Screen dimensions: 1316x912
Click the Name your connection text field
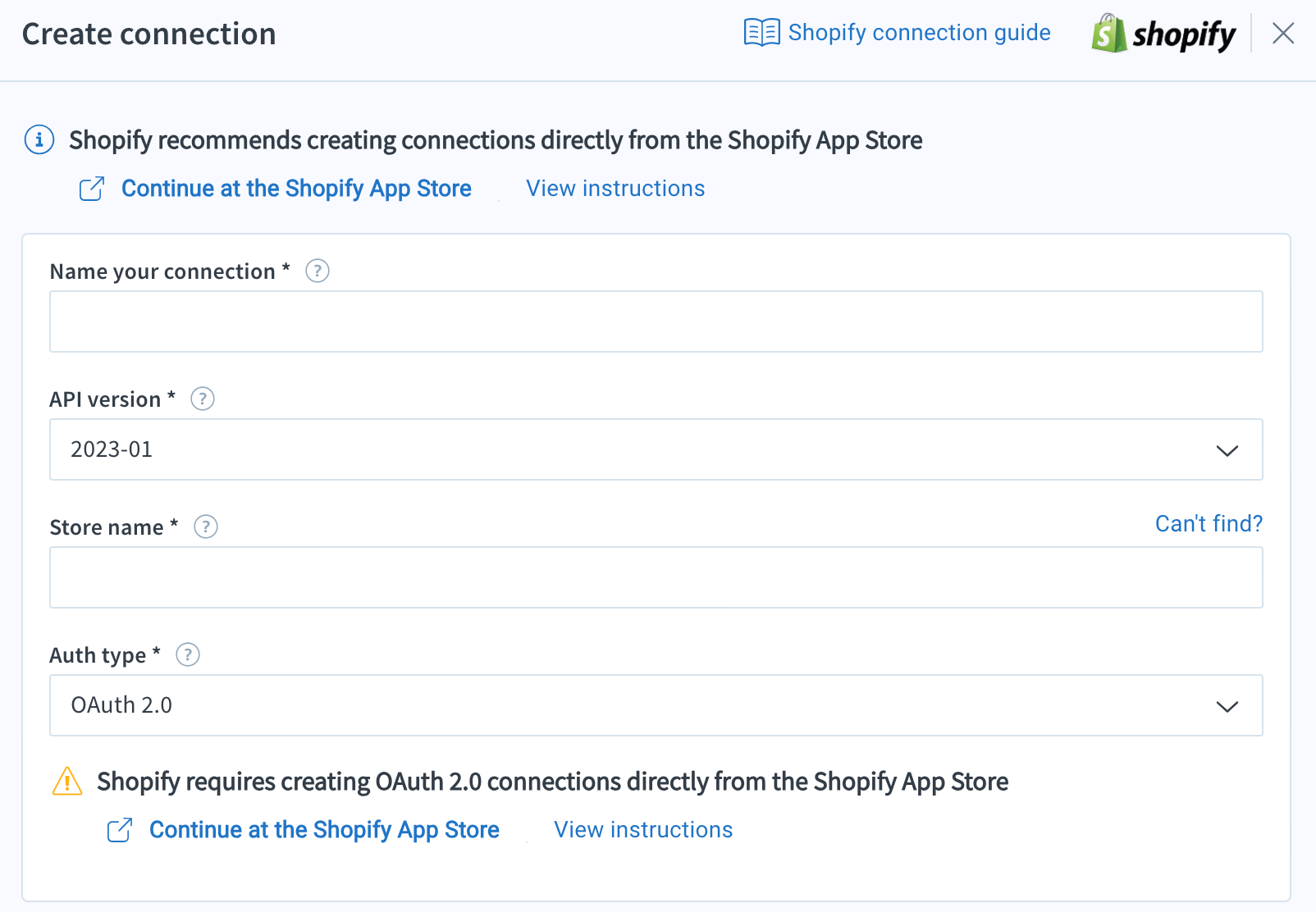656,321
